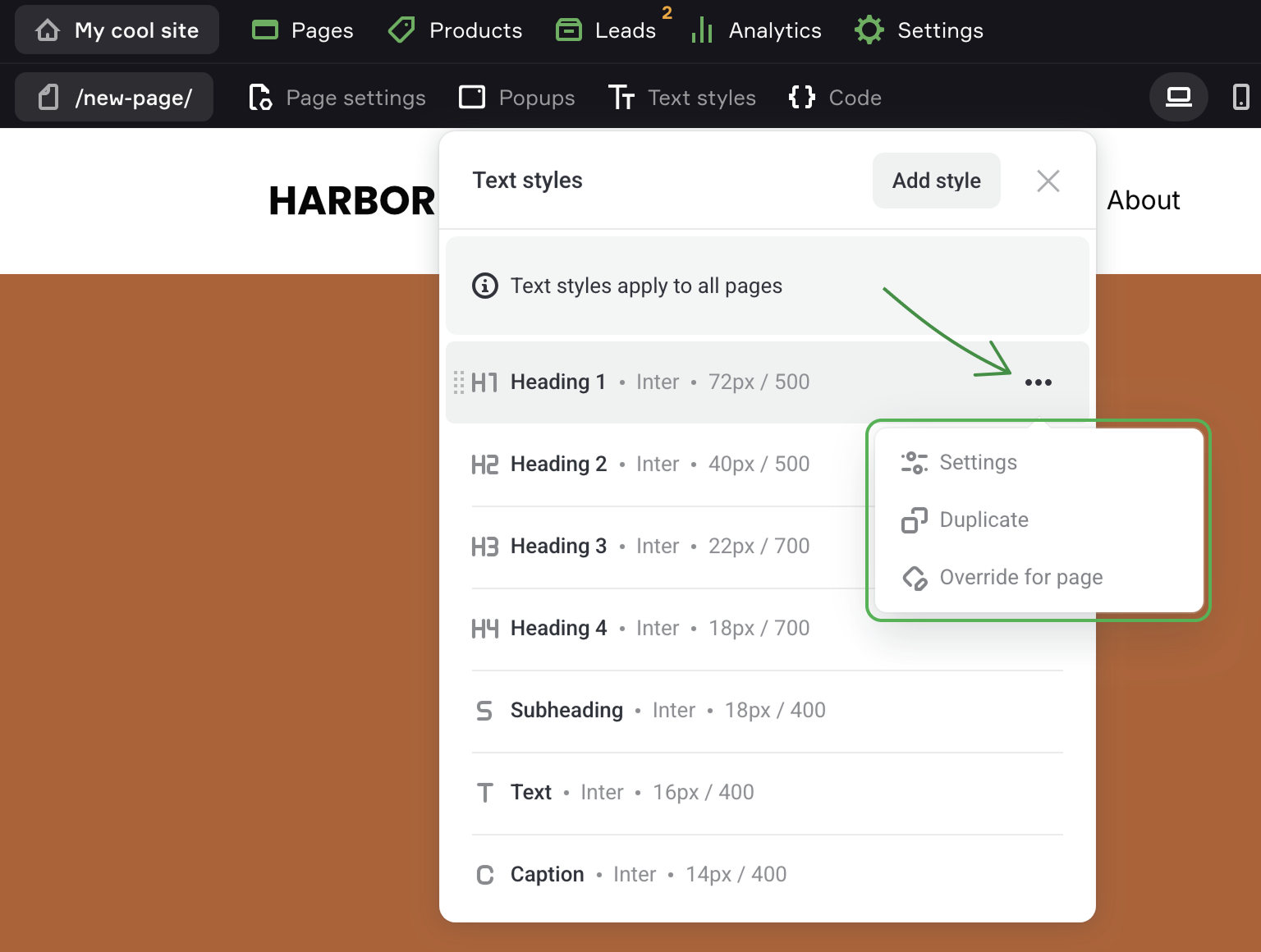The image size is (1261, 952).
Task: Click the Add style button
Action: click(x=936, y=181)
